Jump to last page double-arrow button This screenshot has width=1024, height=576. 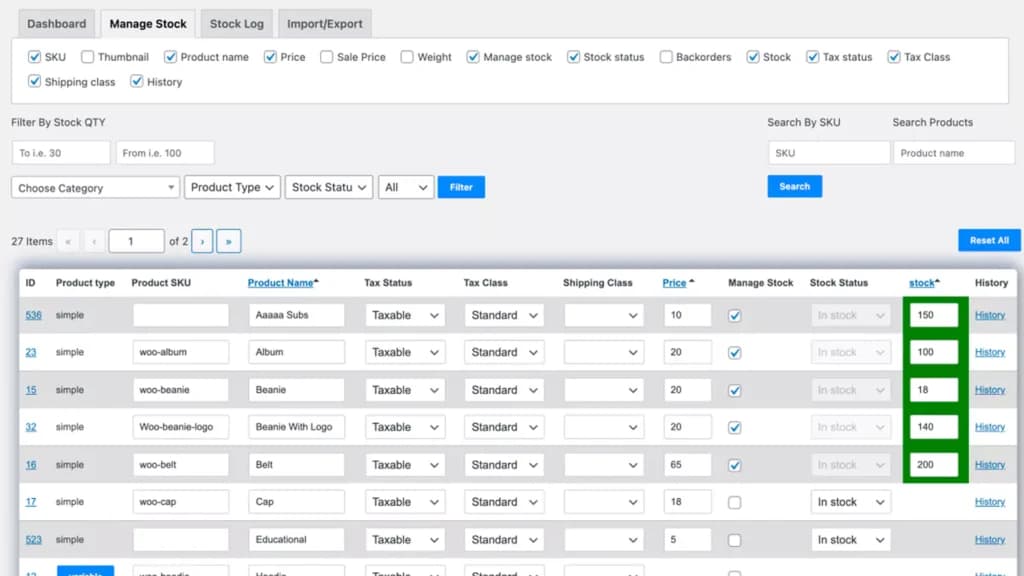pos(229,242)
